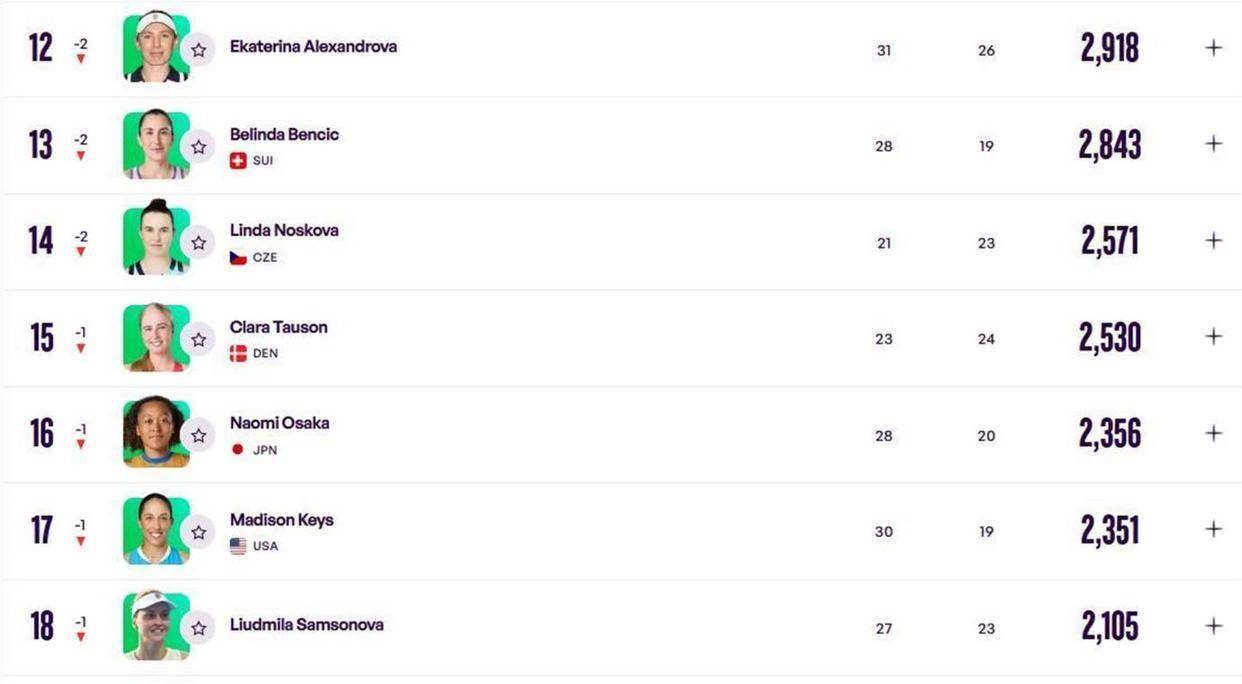Expand Linda Noskova's points breakdown
This screenshot has height=684, width=1242.
1214,240
